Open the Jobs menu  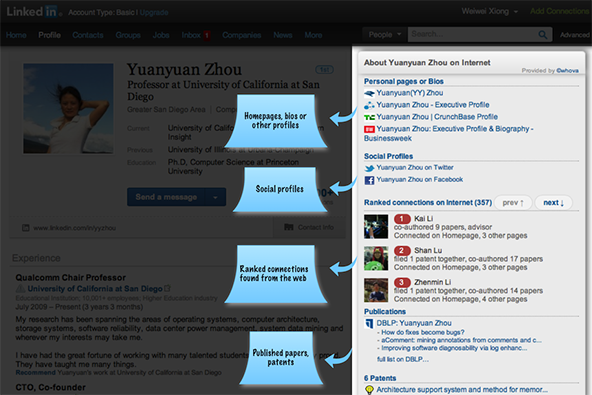pos(161,35)
